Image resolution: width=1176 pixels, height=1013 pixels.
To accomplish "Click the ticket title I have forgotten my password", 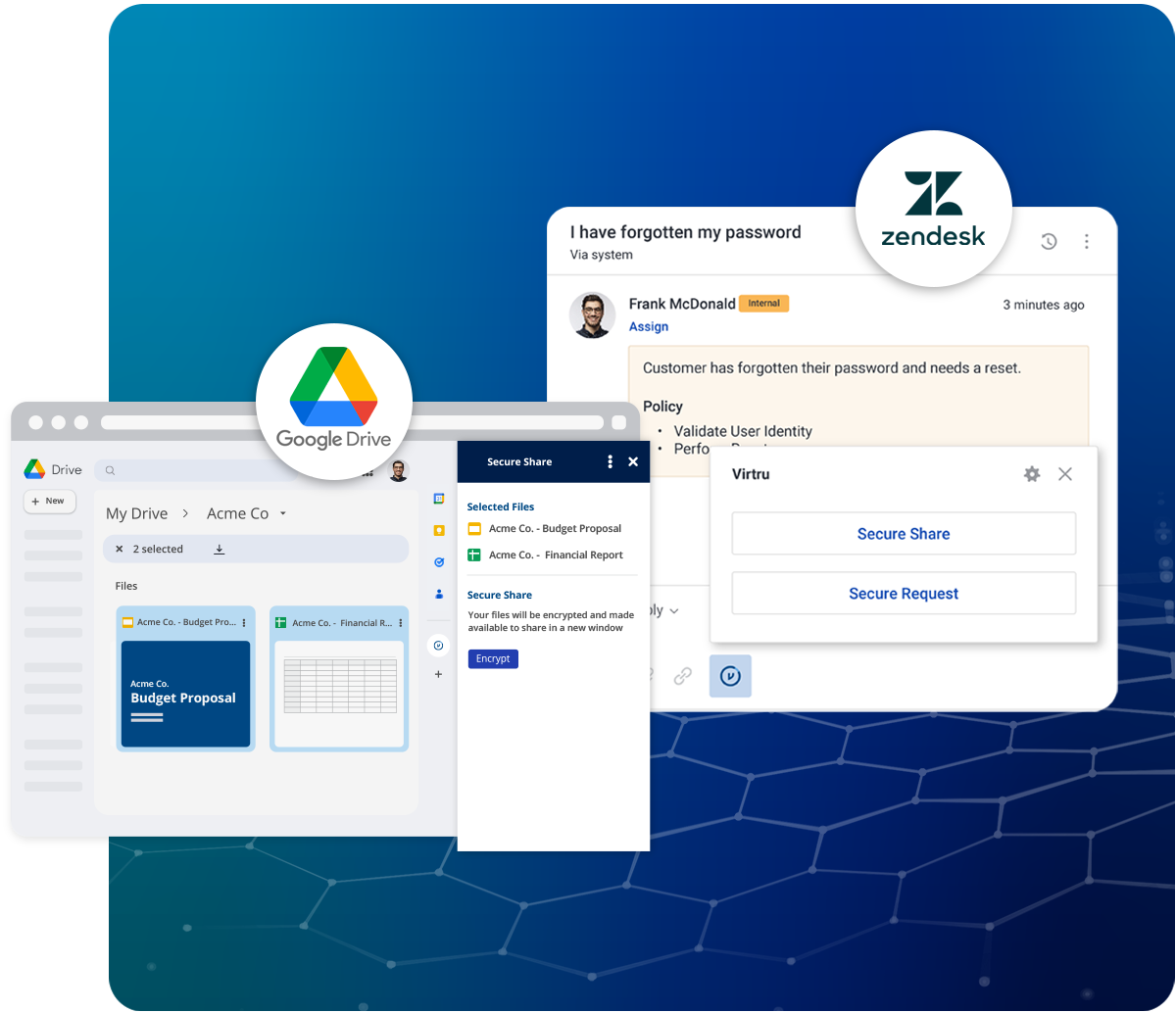I will point(686,232).
